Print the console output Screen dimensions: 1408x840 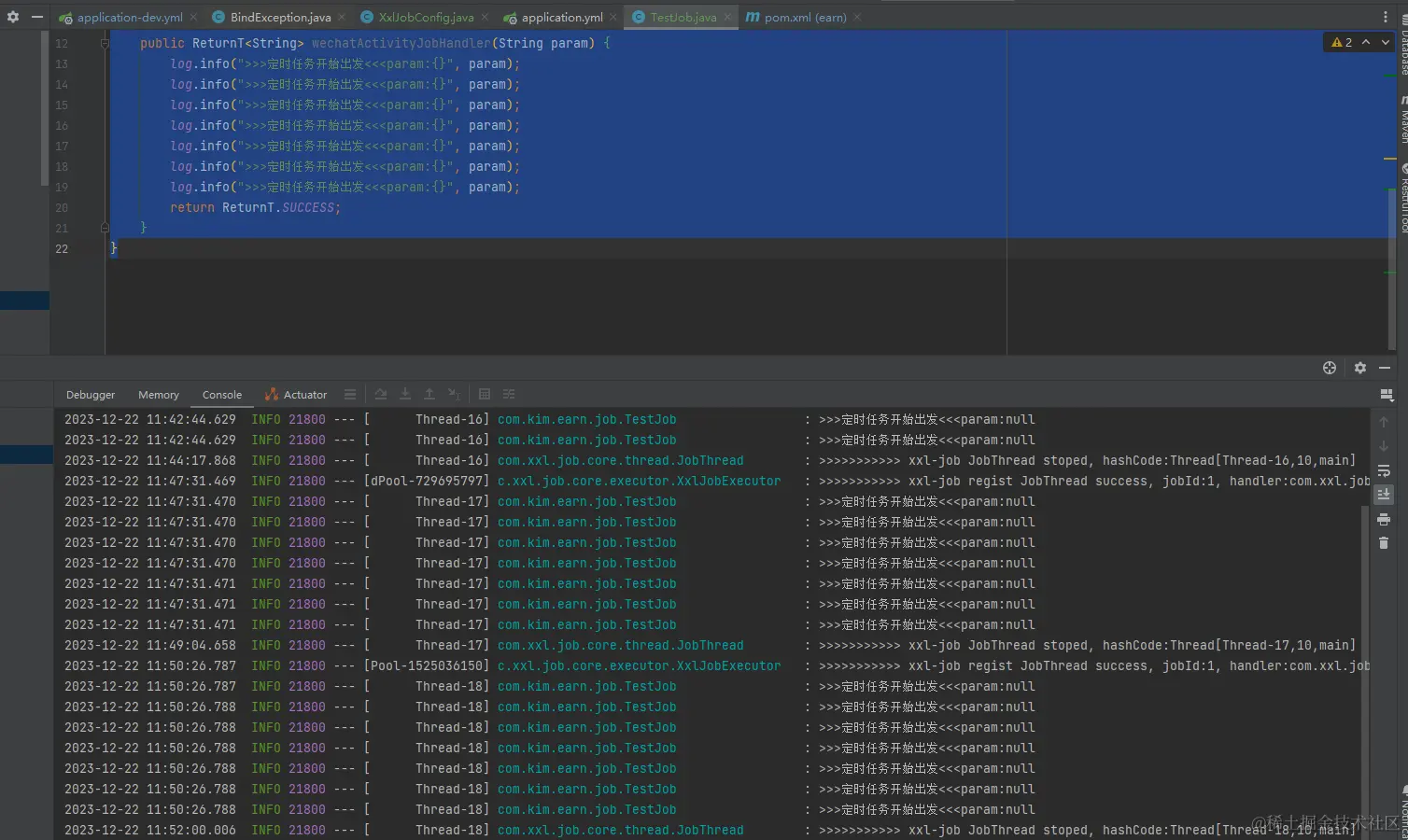point(1384,519)
